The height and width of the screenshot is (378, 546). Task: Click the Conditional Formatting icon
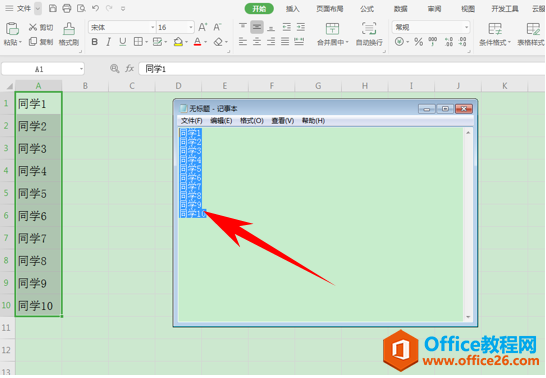tap(495, 29)
